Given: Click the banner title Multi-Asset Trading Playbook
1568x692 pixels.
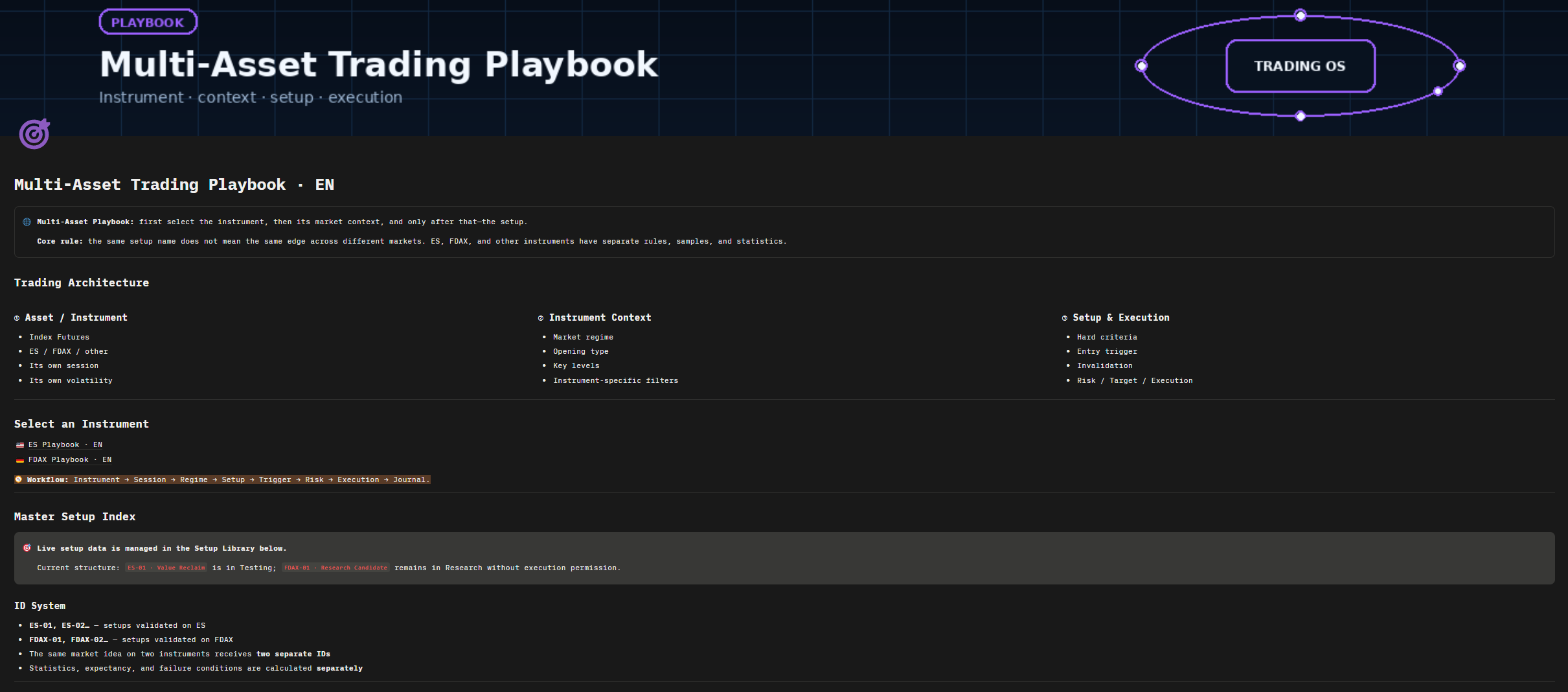Looking at the screenshot, I should (379, 64).
